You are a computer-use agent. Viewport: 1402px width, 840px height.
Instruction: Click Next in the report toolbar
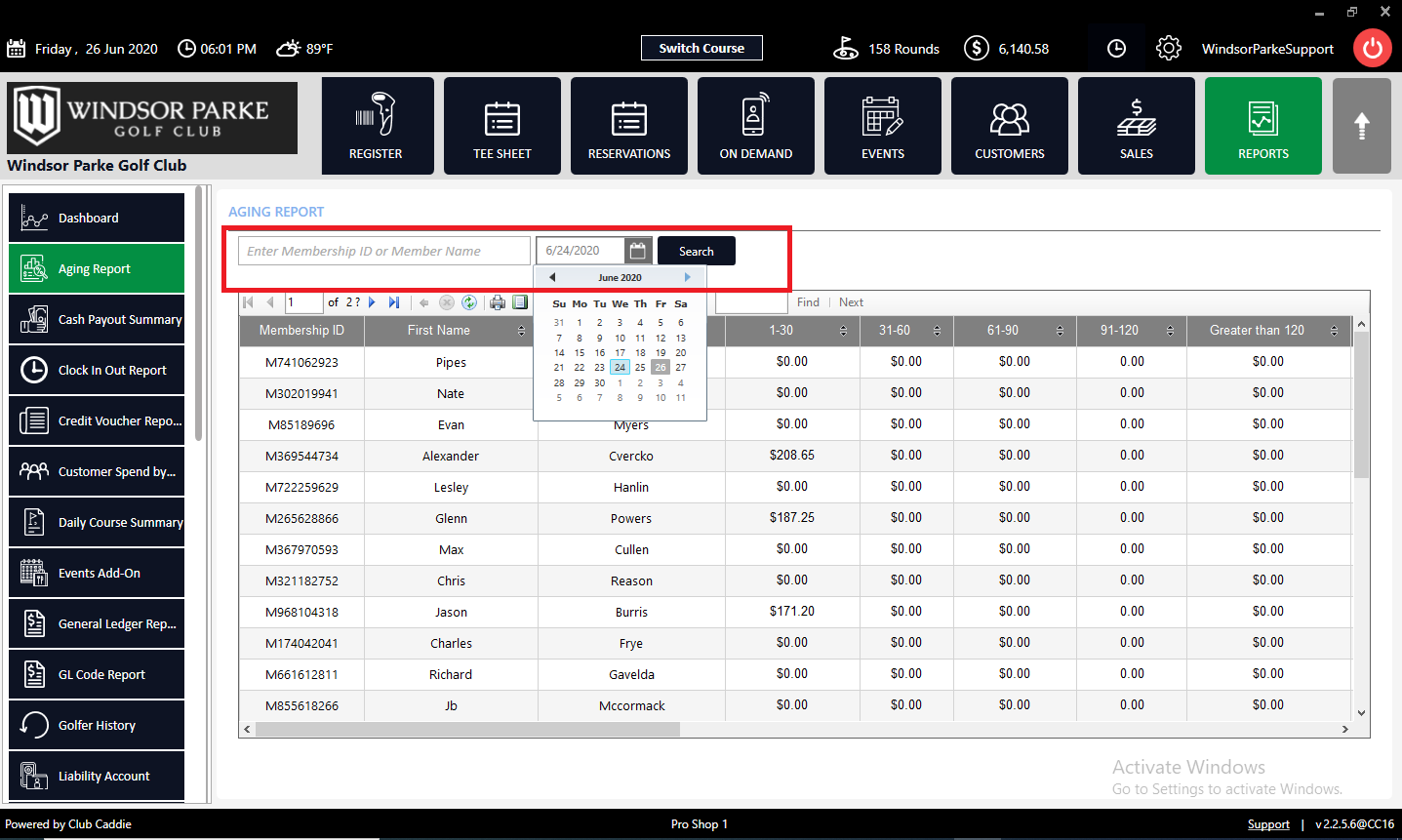(851, 302)
